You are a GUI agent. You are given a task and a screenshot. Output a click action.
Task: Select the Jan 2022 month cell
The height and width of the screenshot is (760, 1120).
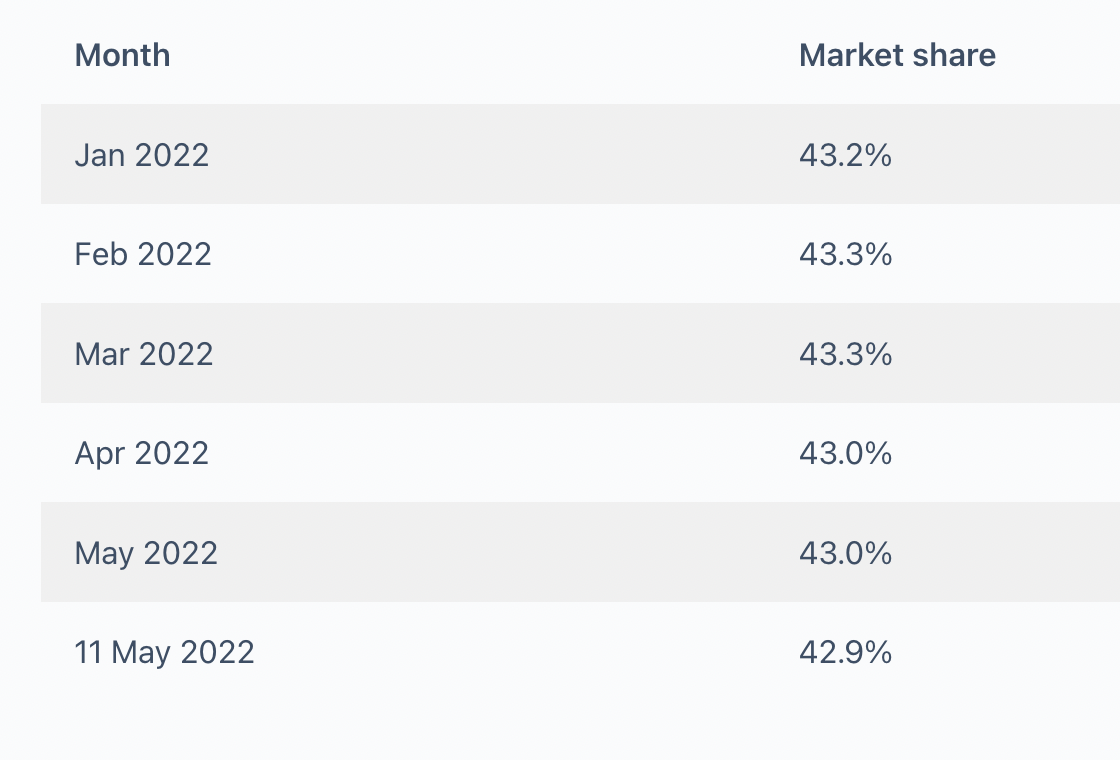coord(142,155)
